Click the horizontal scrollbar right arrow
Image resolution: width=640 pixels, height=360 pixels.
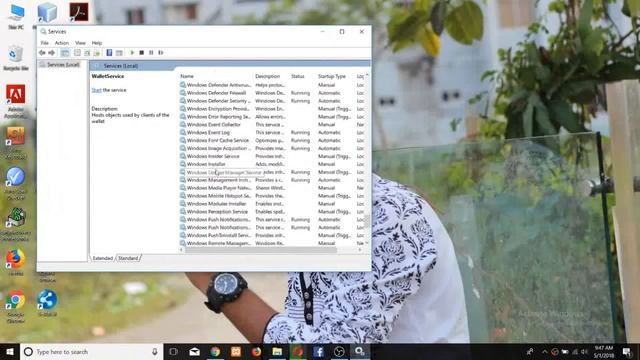point(360,250)
